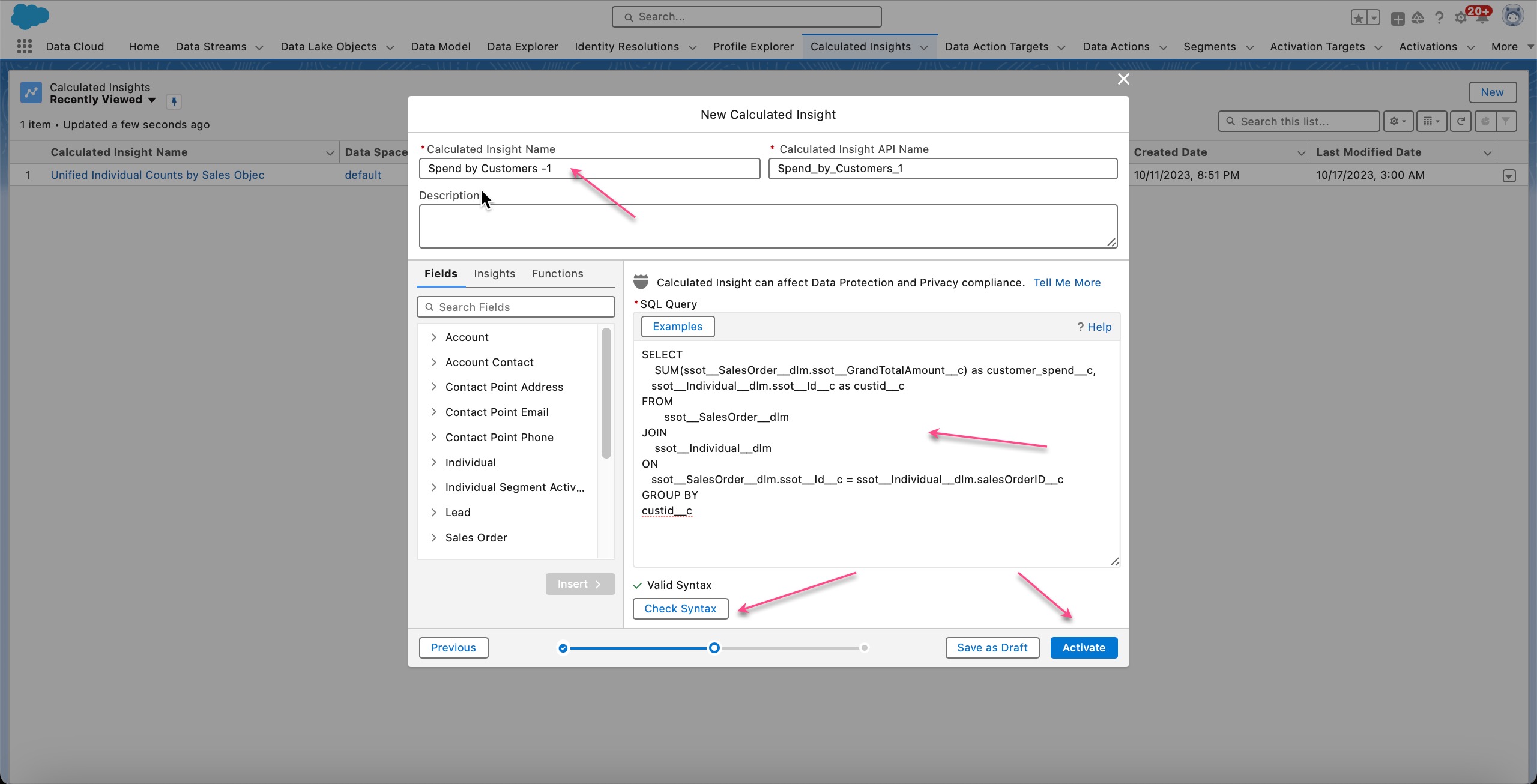Expand the Contact Point Phone group

coord(433,438)
